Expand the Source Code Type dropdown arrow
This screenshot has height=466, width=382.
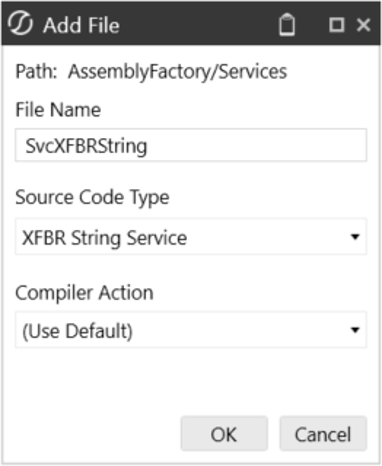coord(355,237)
